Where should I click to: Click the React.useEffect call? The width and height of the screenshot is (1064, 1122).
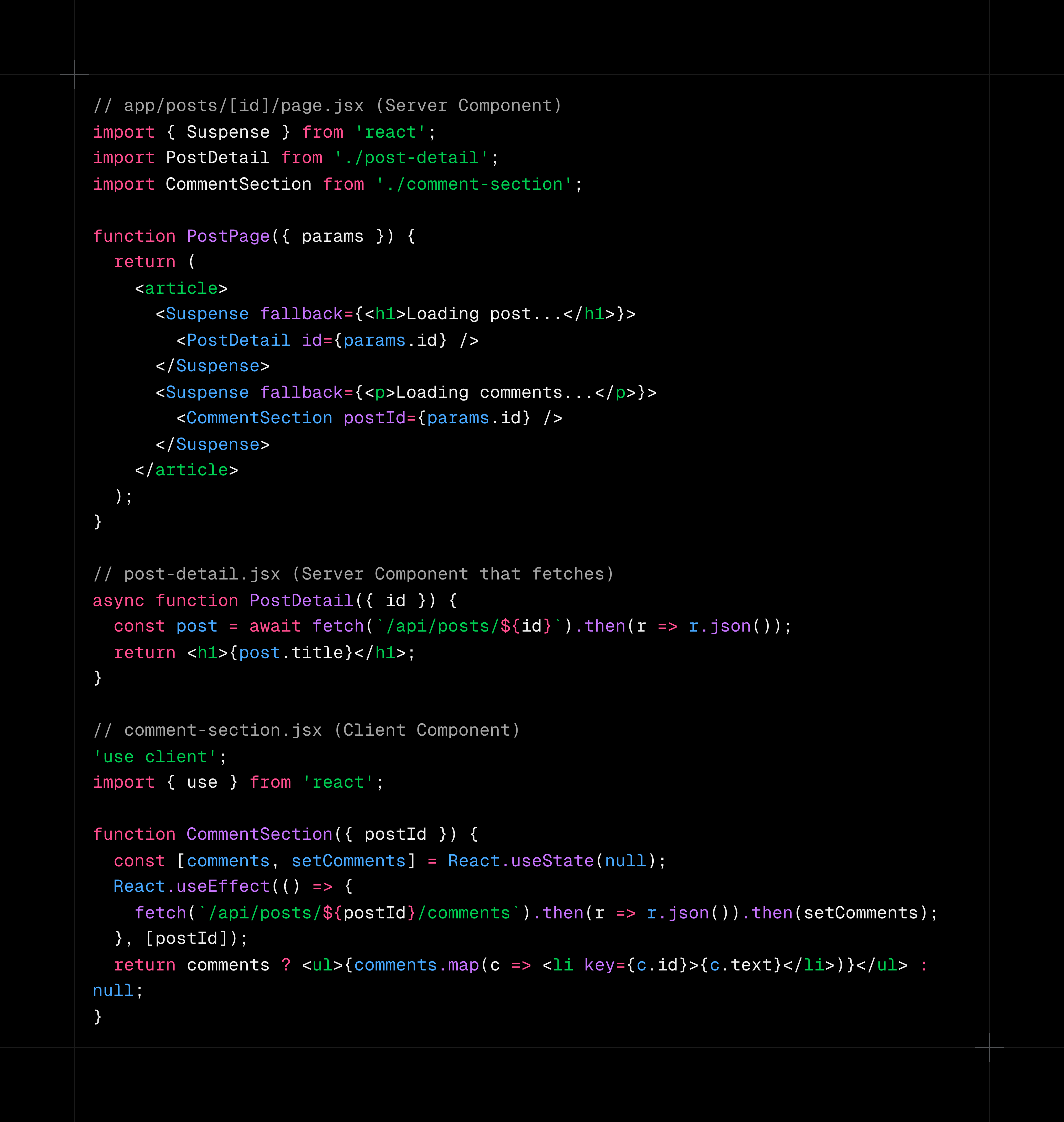point(192,887)
